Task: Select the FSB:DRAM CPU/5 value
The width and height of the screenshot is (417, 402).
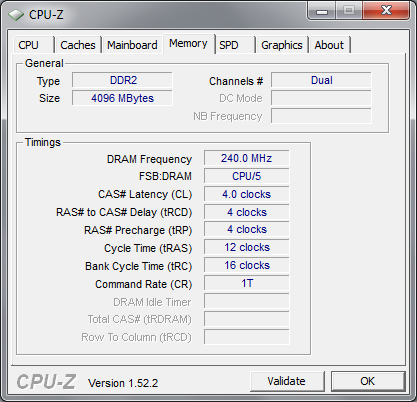Action: [x=247, y=176]
